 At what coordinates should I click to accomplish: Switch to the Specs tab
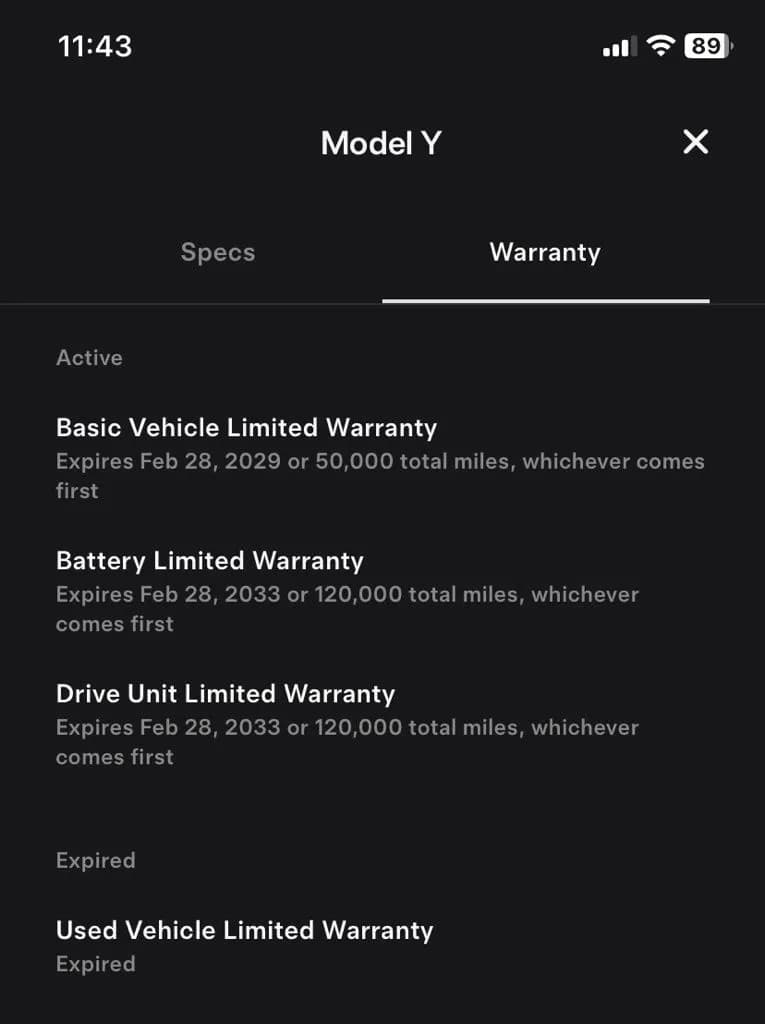(x=218, y=252)
